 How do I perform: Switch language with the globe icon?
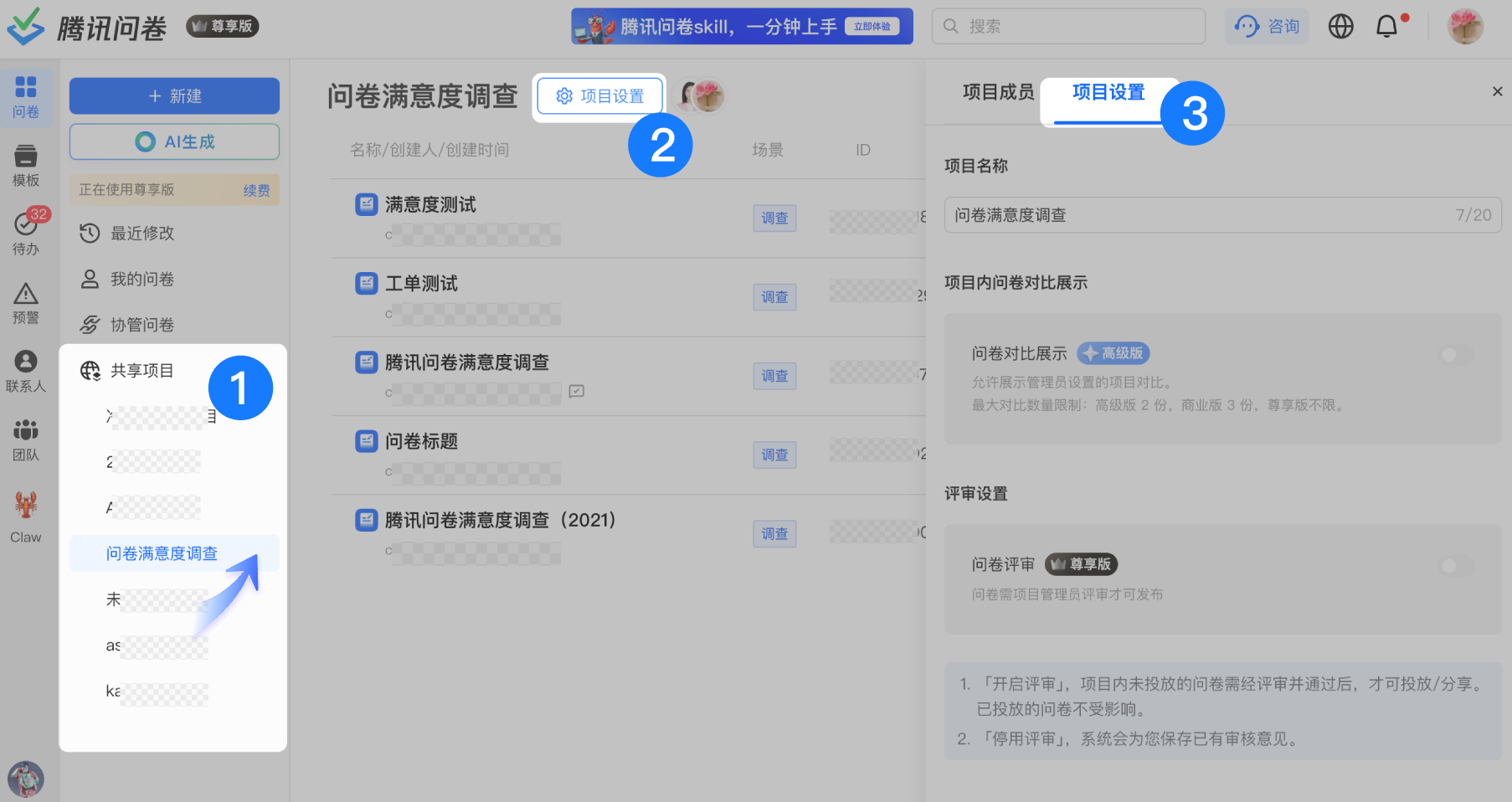tap(1340, 27)
